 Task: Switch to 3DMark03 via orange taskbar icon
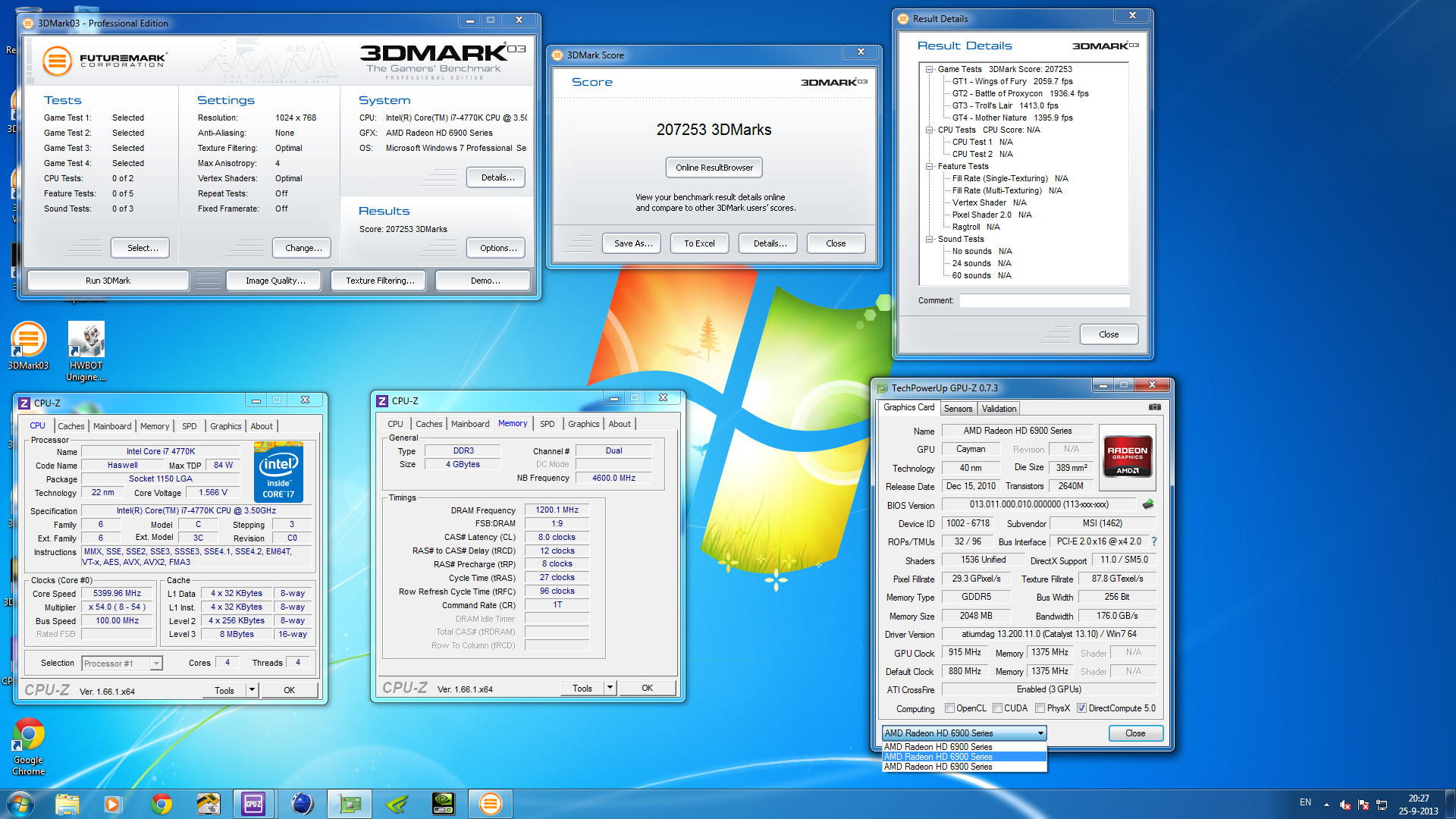click(x=491, y=804)
